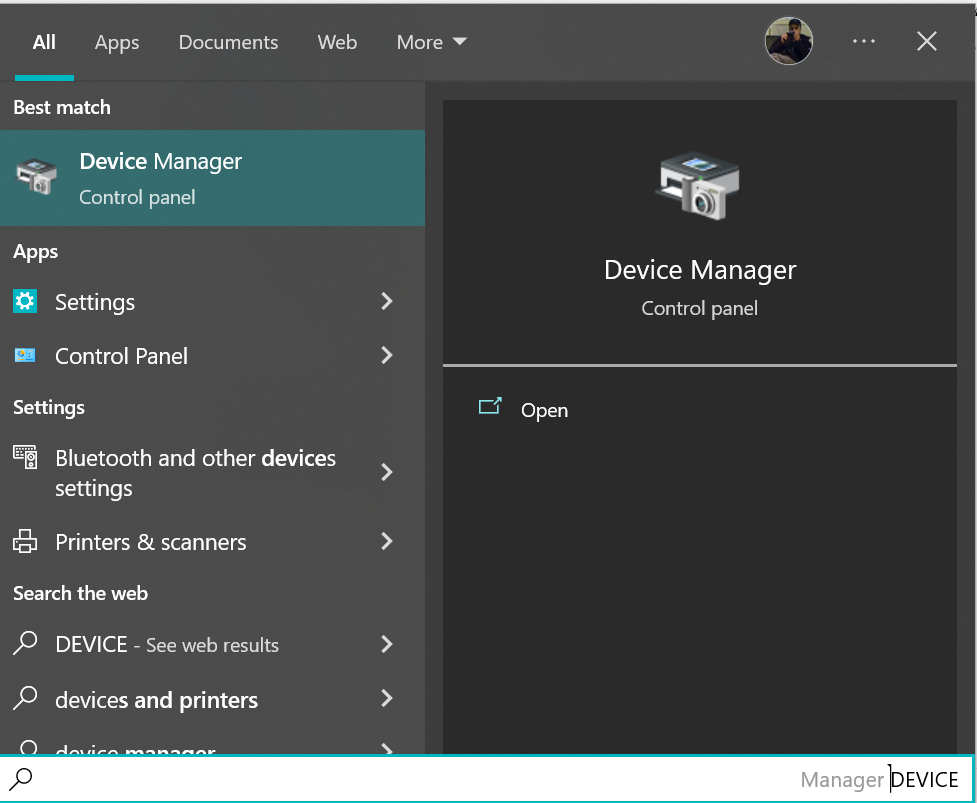977x803 pixels.
Task: Click the magnifier icon beside devices and printers
Action: point(25,698)
